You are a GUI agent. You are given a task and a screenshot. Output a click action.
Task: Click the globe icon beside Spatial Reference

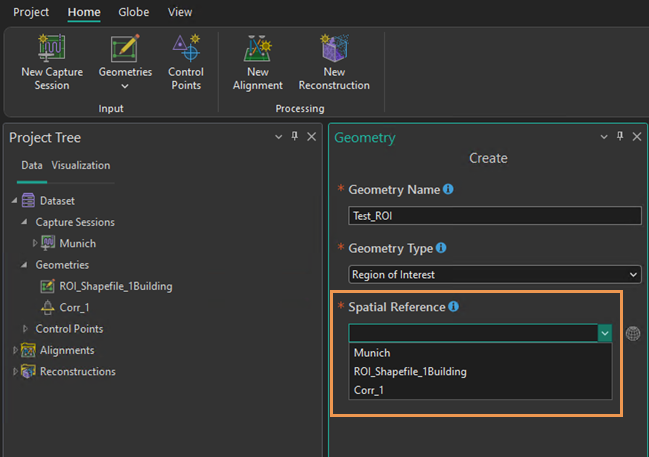(x=632, y=334)
